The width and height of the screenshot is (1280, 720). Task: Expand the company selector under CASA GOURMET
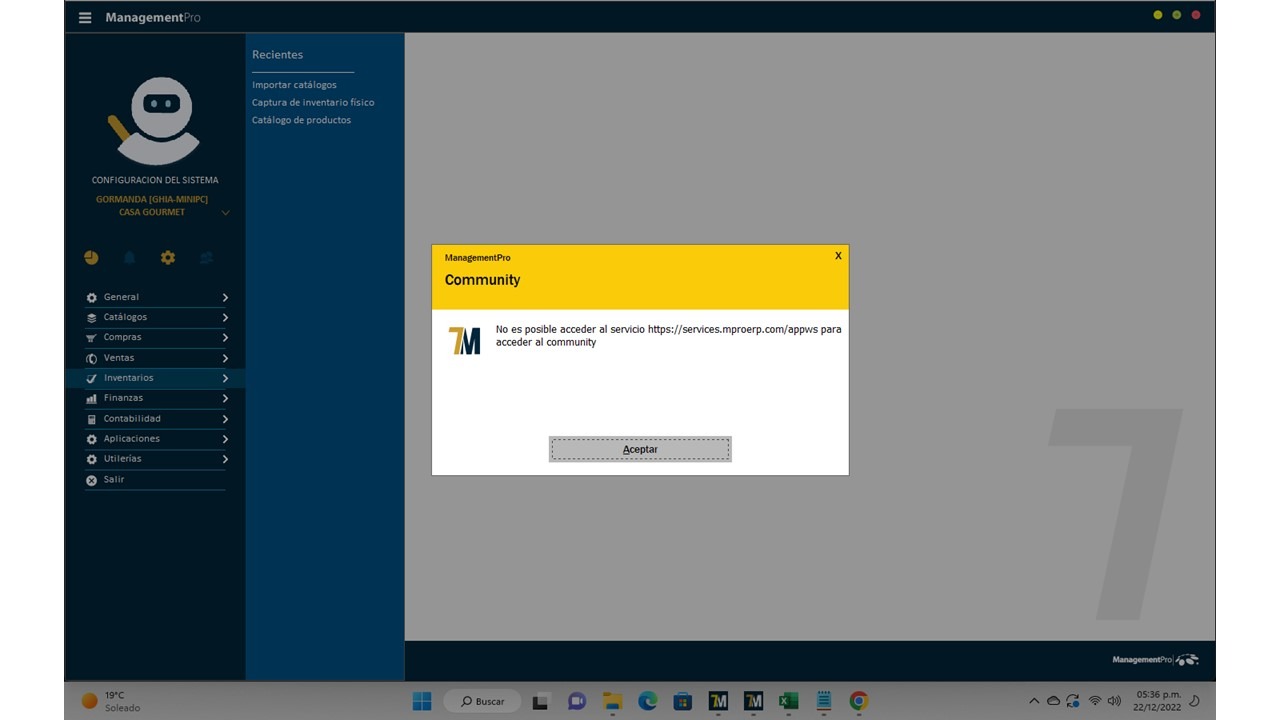pos(225,212)
